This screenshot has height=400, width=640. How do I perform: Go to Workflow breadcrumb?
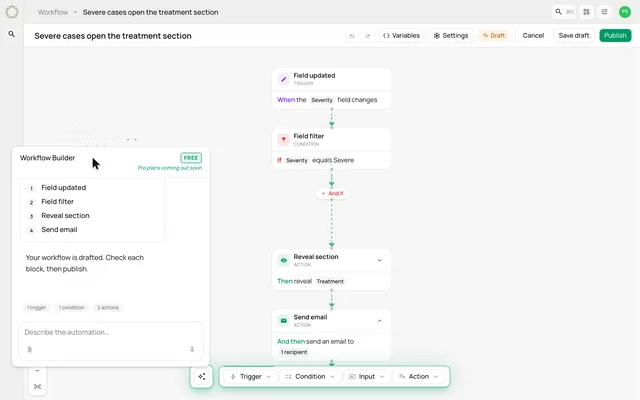pos(53,12)
